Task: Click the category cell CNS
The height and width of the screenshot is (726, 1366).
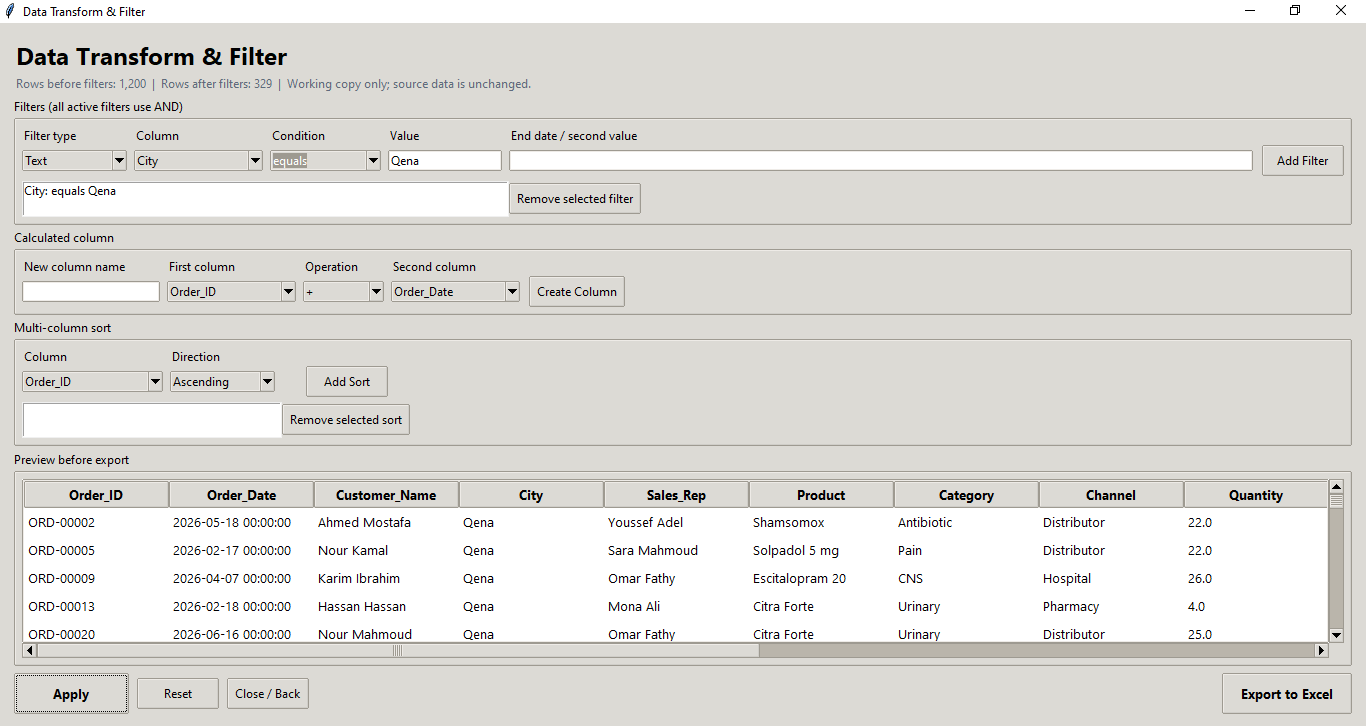Action: (x=910, y=579)
